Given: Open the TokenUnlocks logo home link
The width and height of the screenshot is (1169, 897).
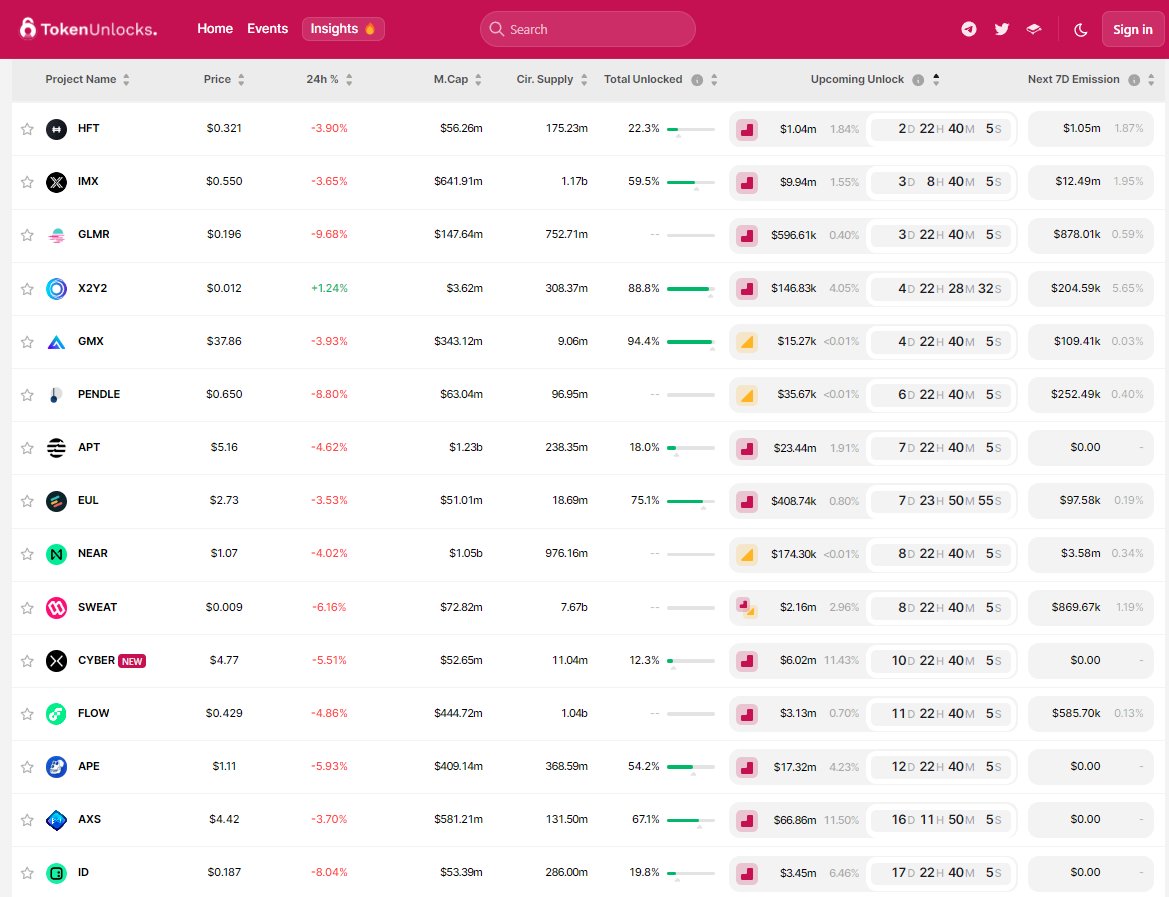Looking at the screenshot, I should point(88,29).
